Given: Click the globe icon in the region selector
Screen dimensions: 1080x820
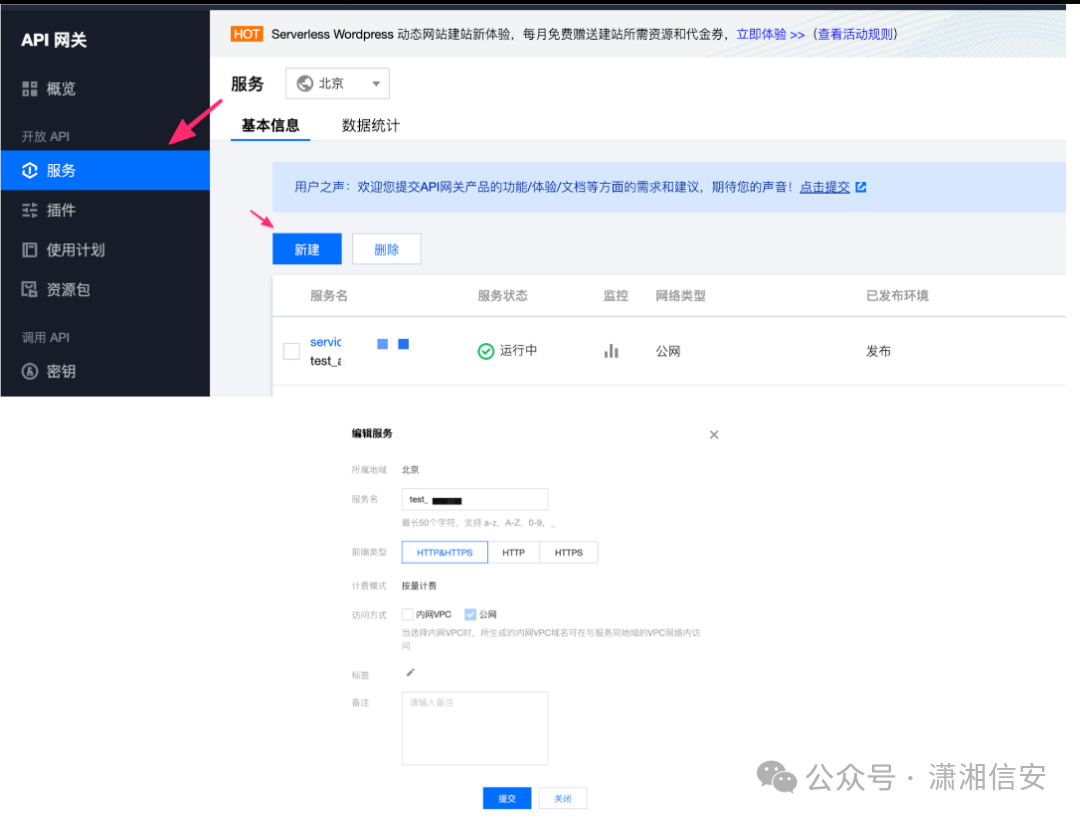Looking at the screenshot, I should 307,83.
